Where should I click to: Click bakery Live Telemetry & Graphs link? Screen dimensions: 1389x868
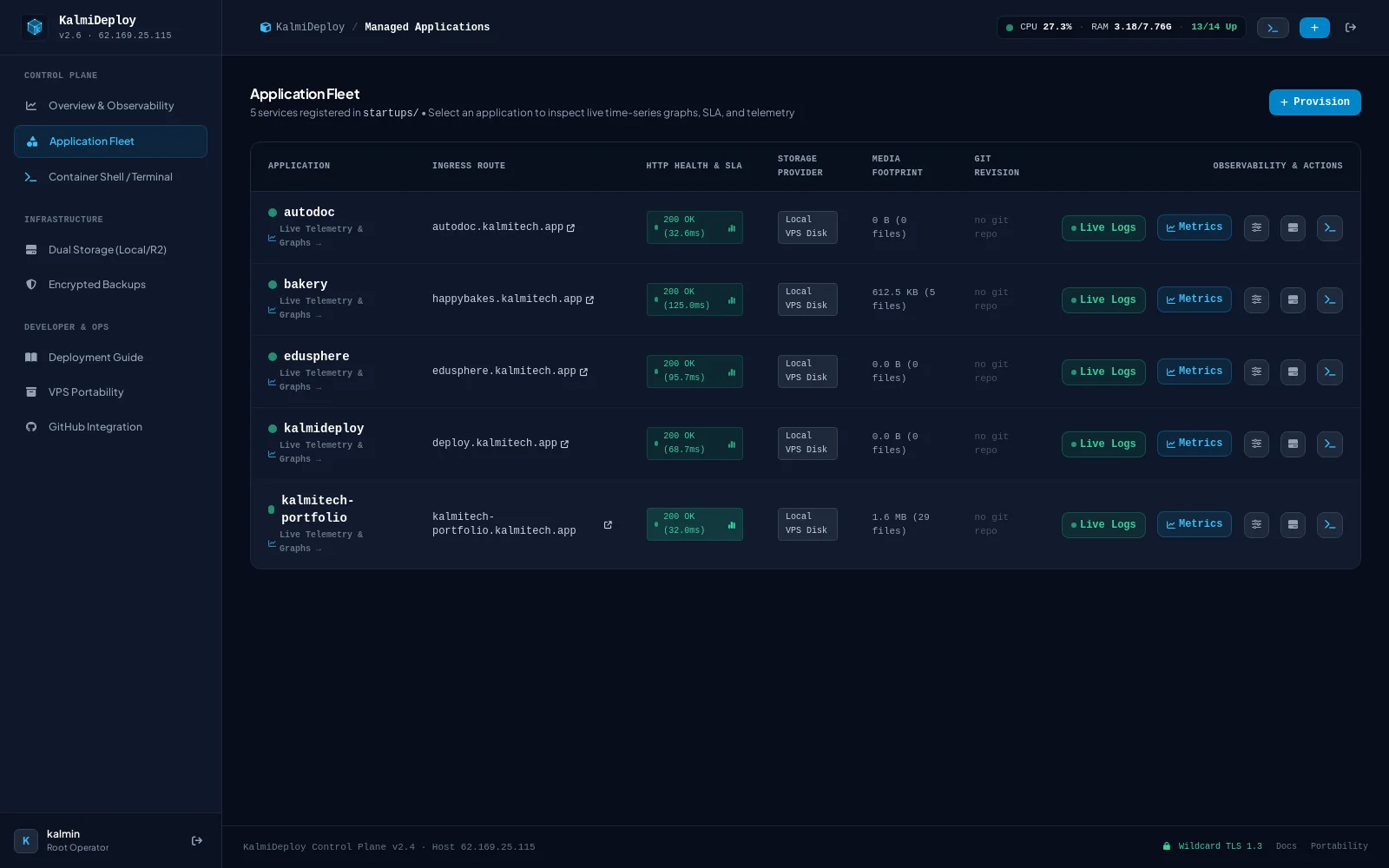(x=316, y=308)
